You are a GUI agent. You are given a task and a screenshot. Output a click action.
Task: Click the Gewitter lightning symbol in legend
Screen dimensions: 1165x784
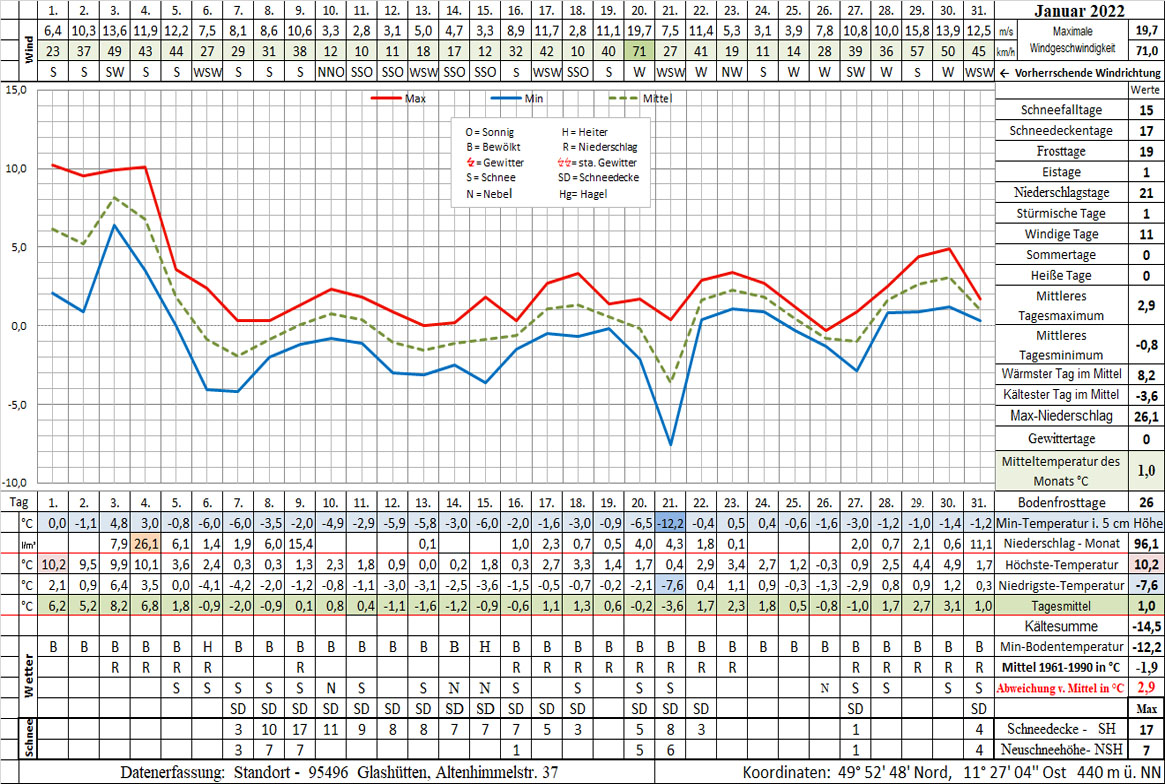(x=472, y=162)
